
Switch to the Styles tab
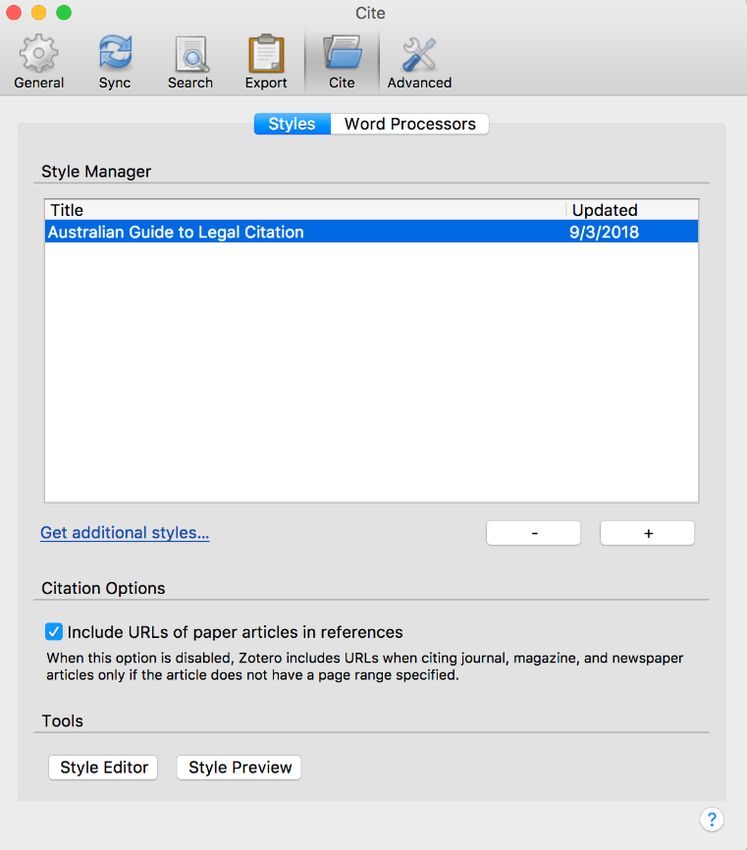pos(292,124)
